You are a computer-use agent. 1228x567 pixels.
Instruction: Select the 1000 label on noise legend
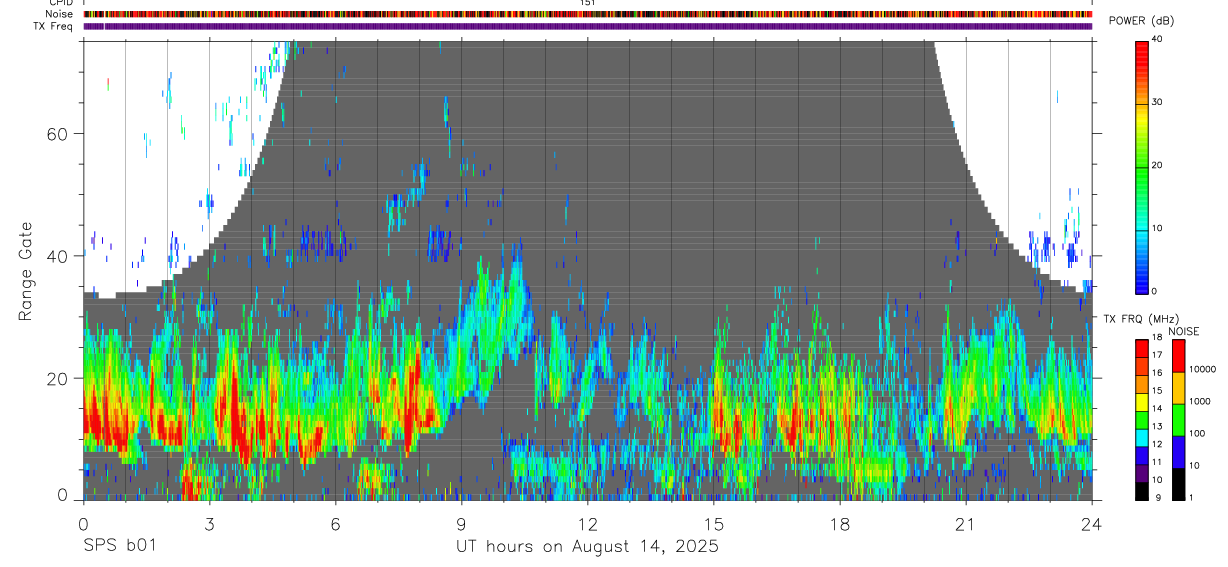point(1198,401)
